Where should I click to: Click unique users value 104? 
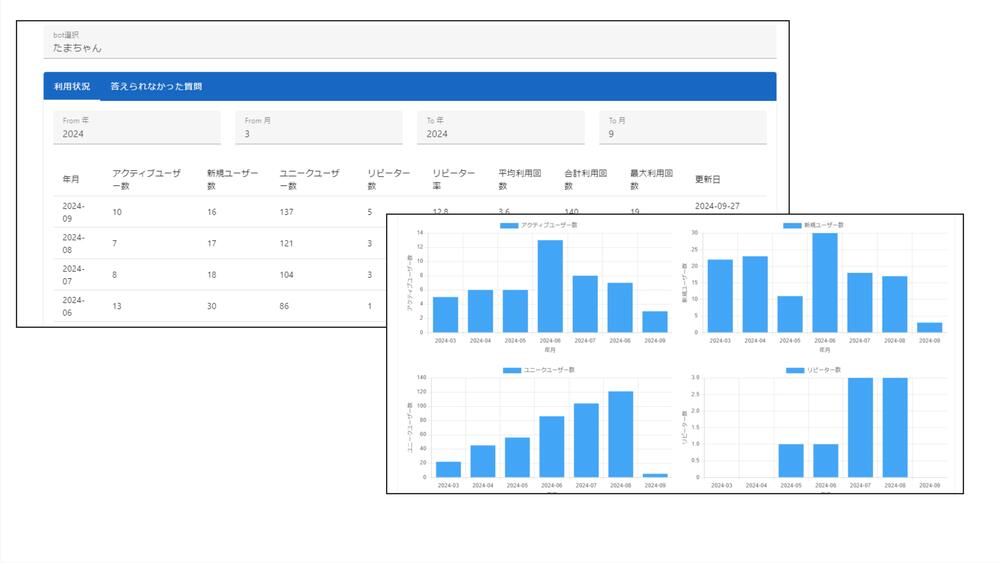click(286, 275)
